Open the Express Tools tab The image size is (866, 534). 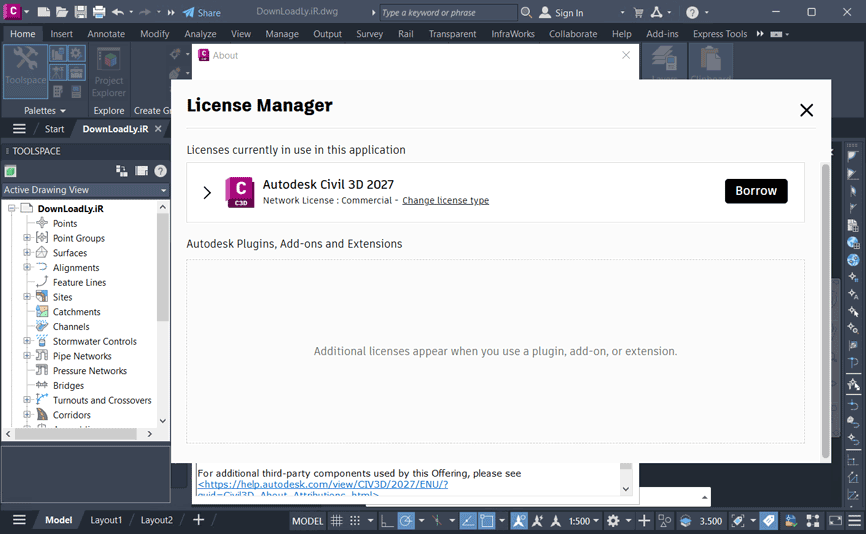click(720, 34)
